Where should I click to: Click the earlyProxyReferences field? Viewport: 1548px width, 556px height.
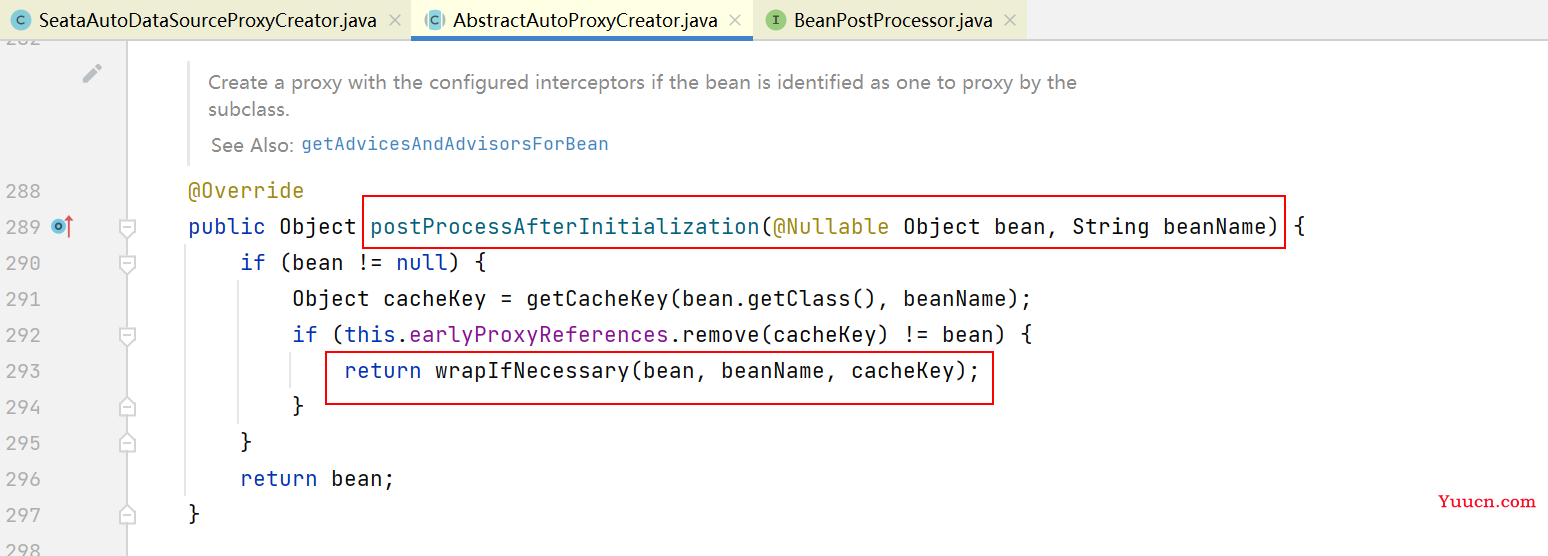point(539,335)
